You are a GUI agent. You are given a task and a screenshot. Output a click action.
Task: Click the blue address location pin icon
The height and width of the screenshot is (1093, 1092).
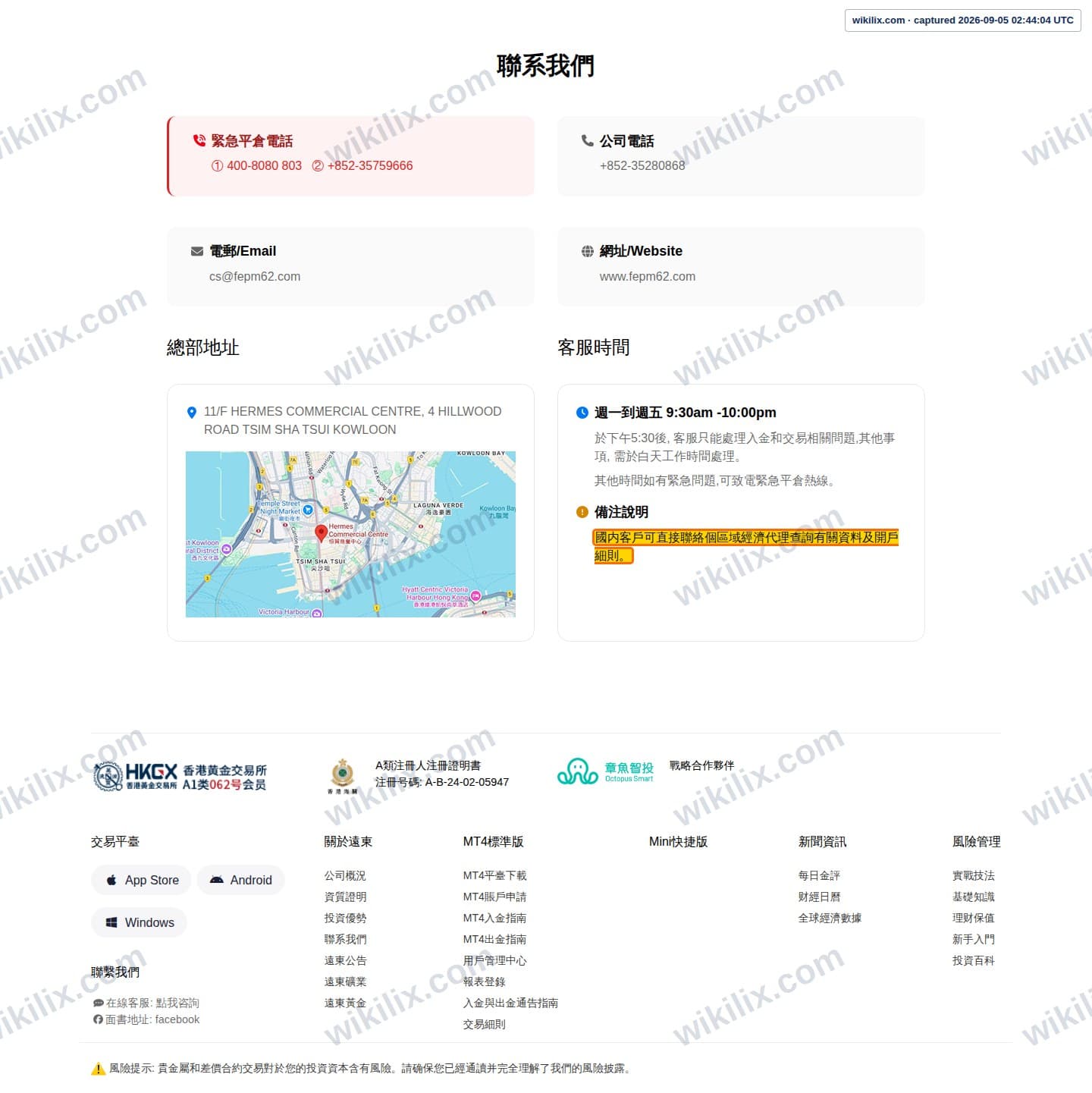[192, 413]
